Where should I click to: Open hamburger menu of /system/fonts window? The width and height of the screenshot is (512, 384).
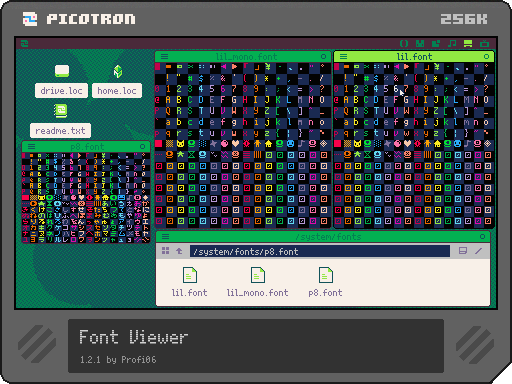165,236
